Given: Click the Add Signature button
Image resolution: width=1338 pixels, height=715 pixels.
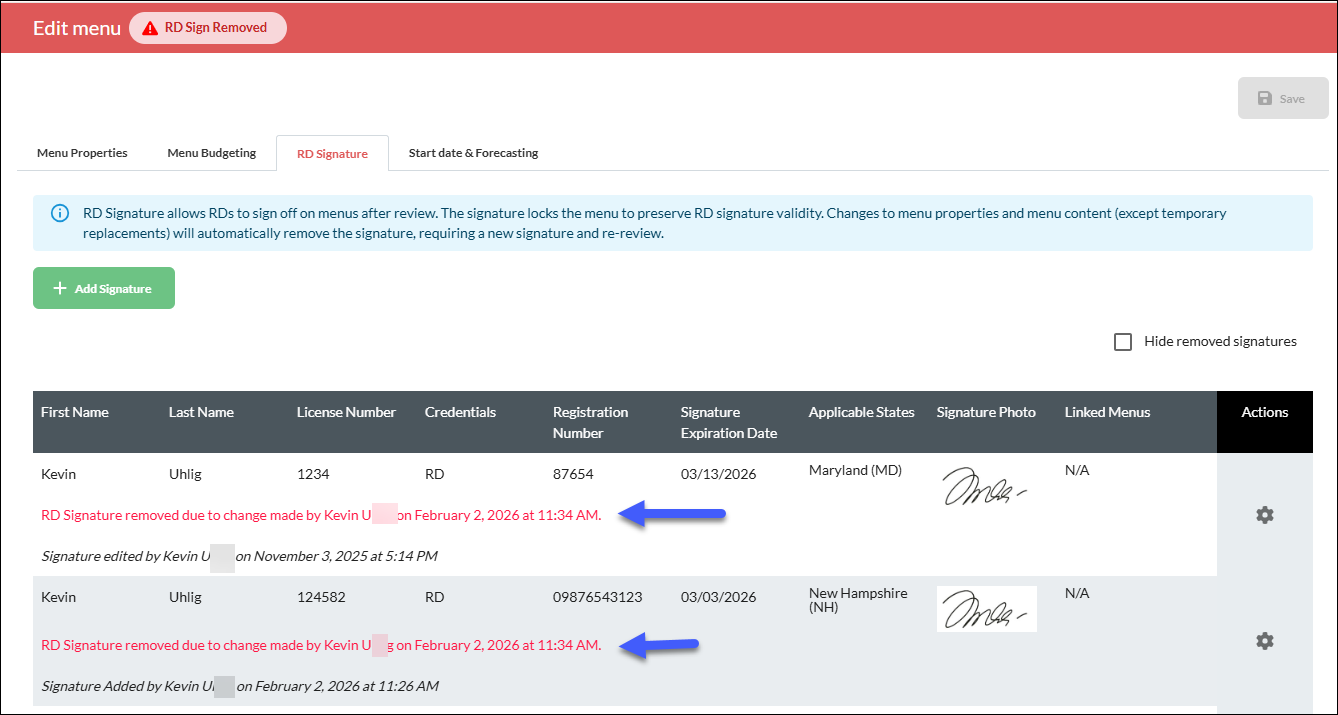Looking at the screenshot, I should click(x=104, y=288).
